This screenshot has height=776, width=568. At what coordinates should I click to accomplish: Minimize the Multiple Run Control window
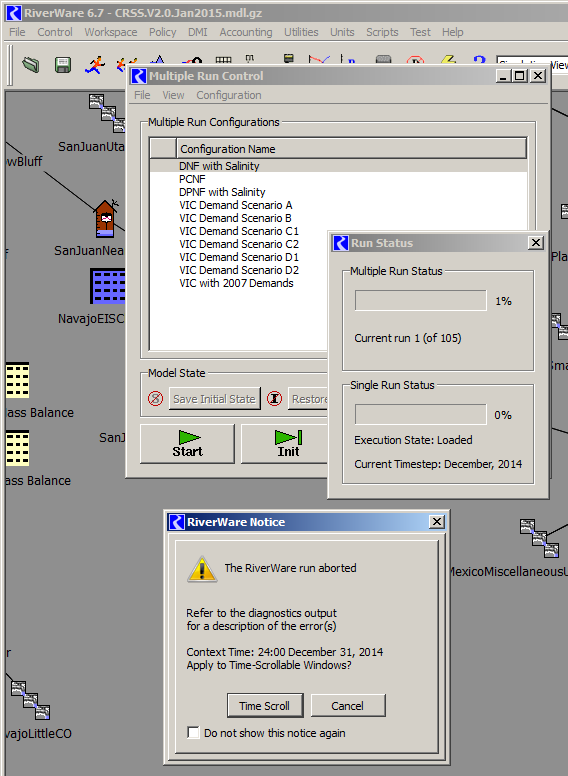[504, 76]
